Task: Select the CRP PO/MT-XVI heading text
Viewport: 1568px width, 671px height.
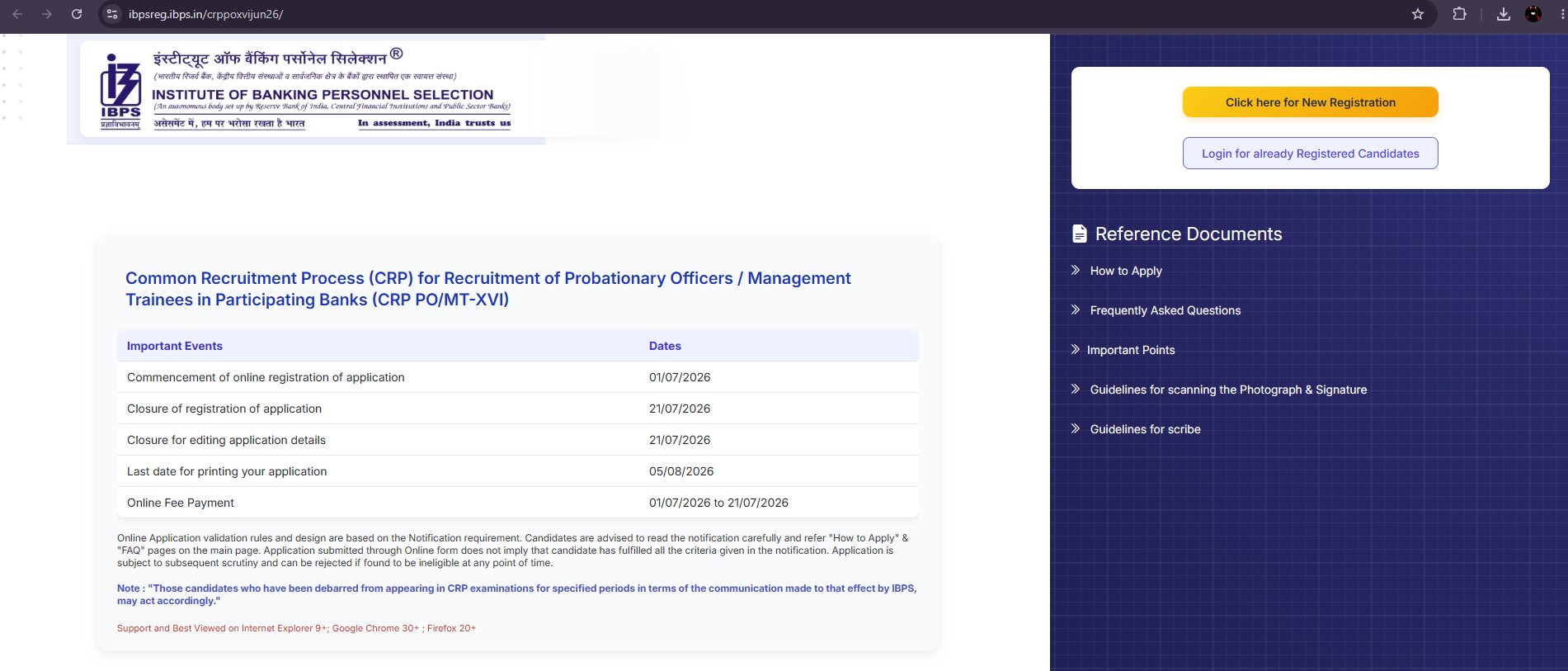Action: tap(487, 289)
